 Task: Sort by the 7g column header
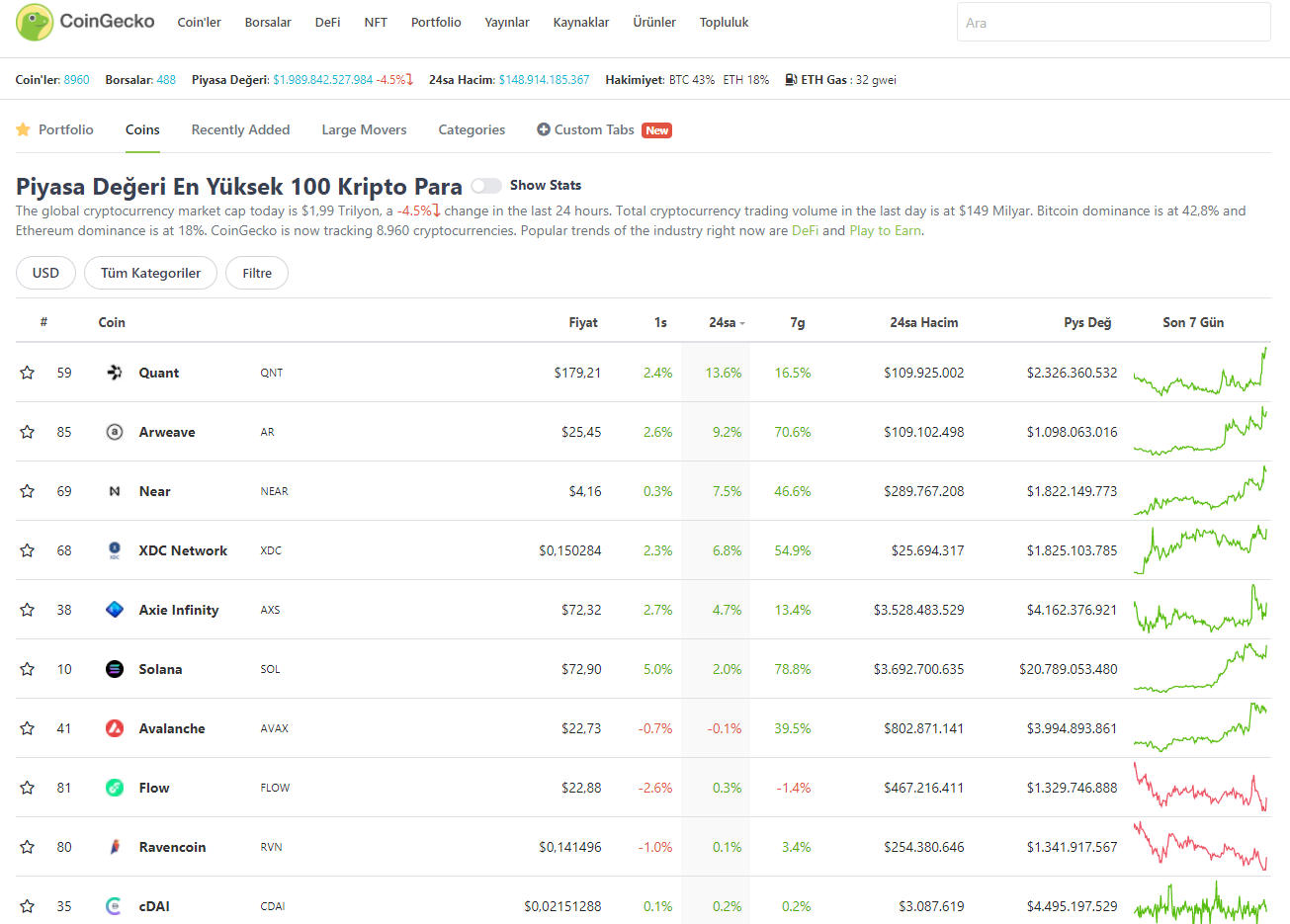798,322
